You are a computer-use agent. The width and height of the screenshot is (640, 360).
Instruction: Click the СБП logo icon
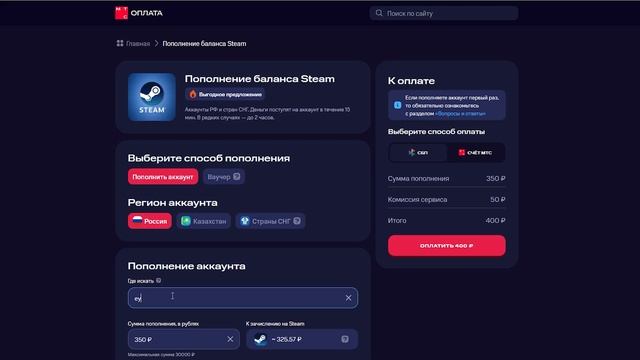pyautogui.click(x=412, y=152)
